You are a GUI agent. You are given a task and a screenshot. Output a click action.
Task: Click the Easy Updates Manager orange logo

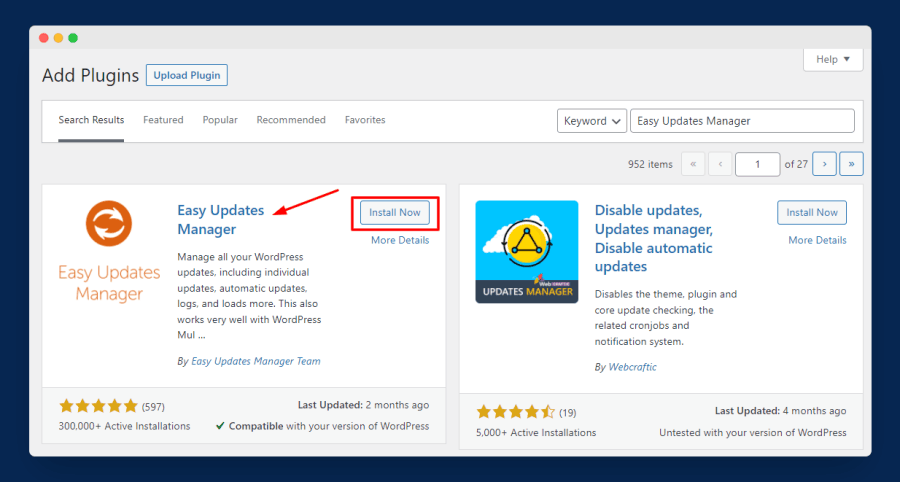109,251
